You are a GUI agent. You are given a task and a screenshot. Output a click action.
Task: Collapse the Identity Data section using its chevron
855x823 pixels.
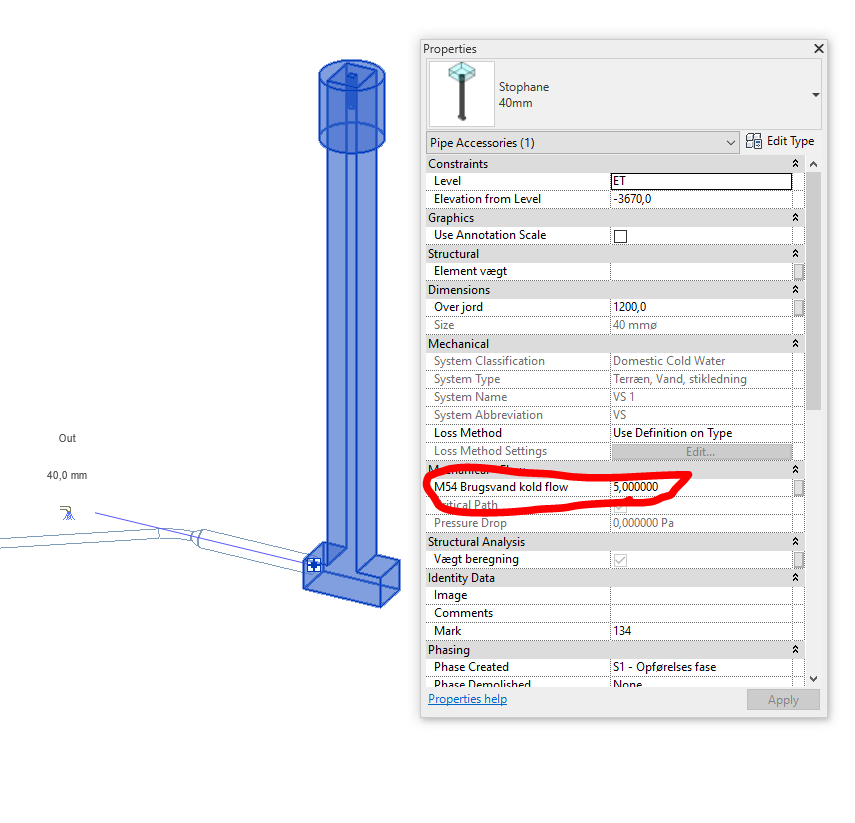(796, 577)
